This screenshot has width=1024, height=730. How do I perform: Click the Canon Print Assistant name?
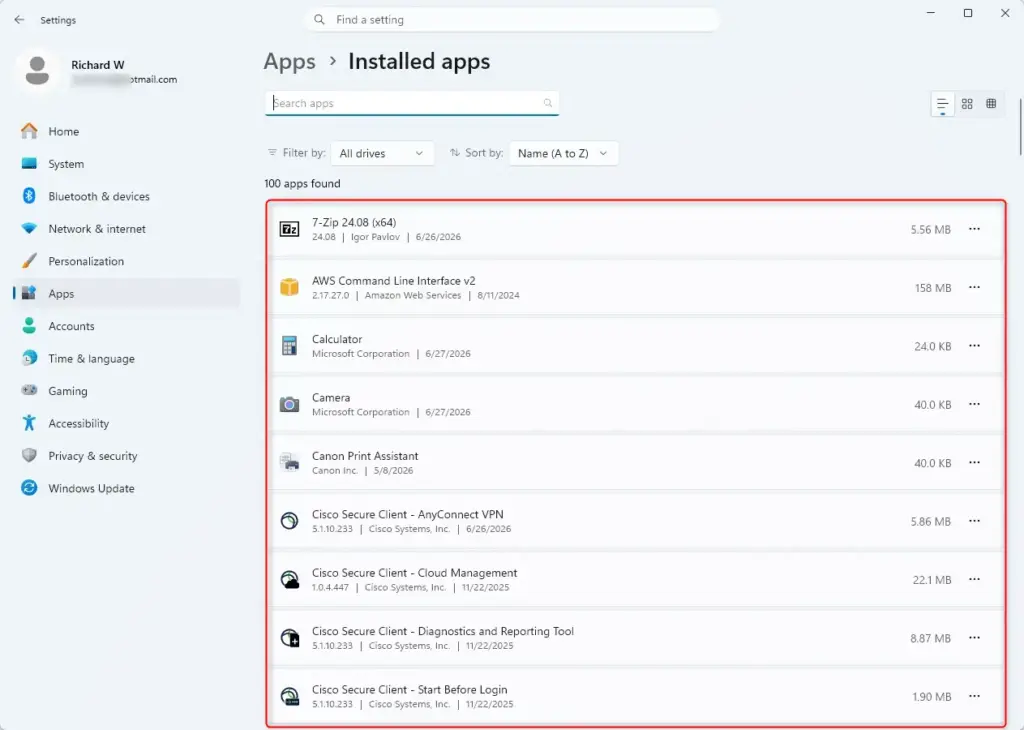[365, 456]
